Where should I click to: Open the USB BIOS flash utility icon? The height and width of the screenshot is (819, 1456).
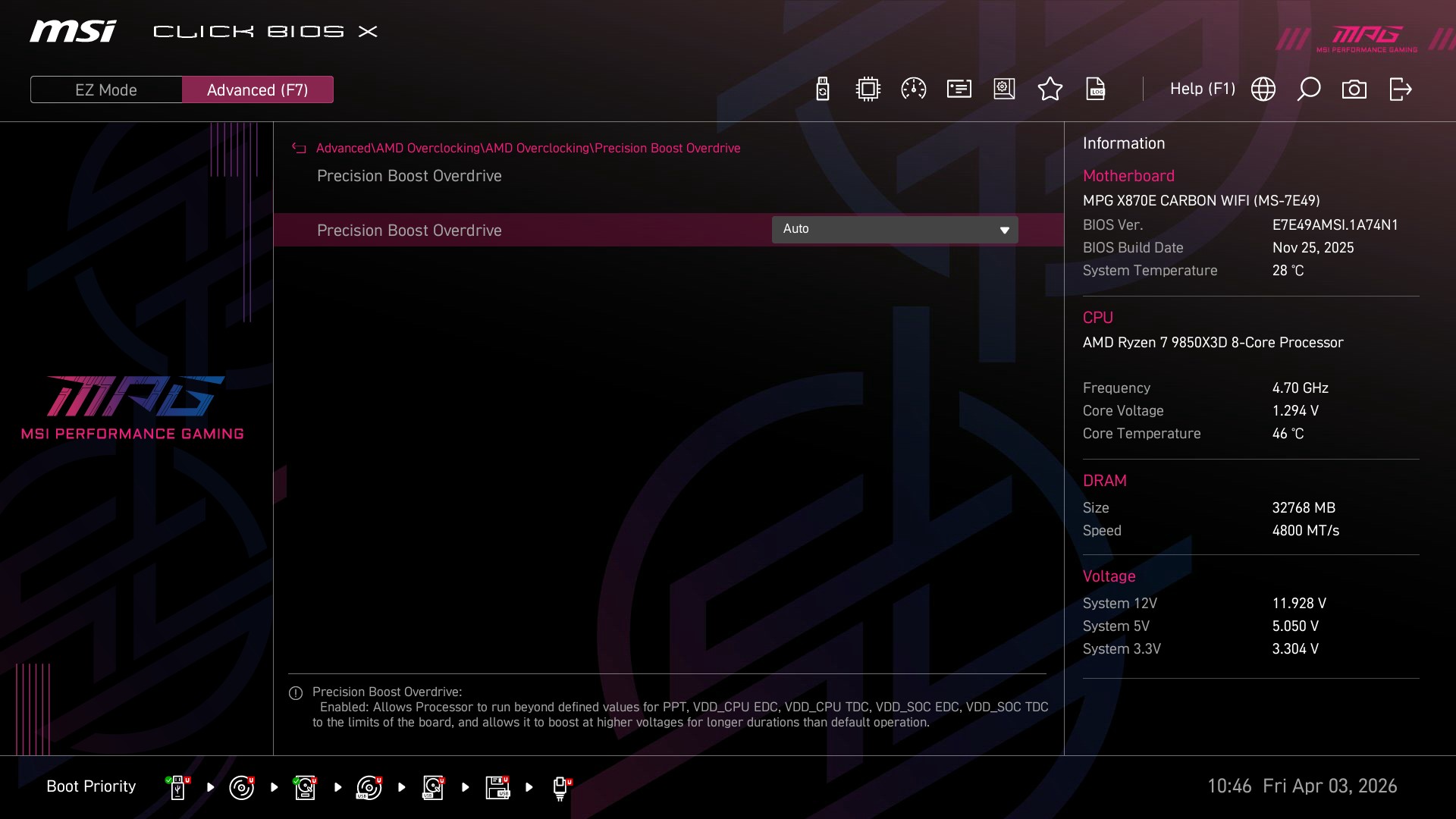pyautogui.click(x=822, y=89)
